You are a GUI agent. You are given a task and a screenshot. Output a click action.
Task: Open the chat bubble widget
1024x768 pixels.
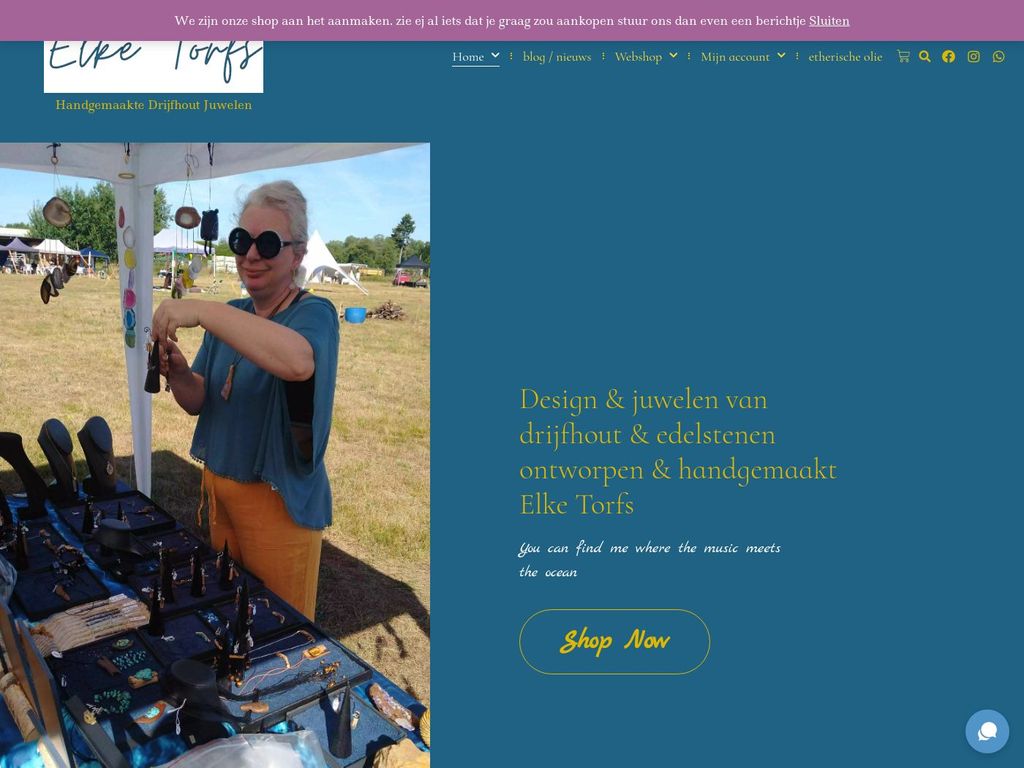[987, 731]
